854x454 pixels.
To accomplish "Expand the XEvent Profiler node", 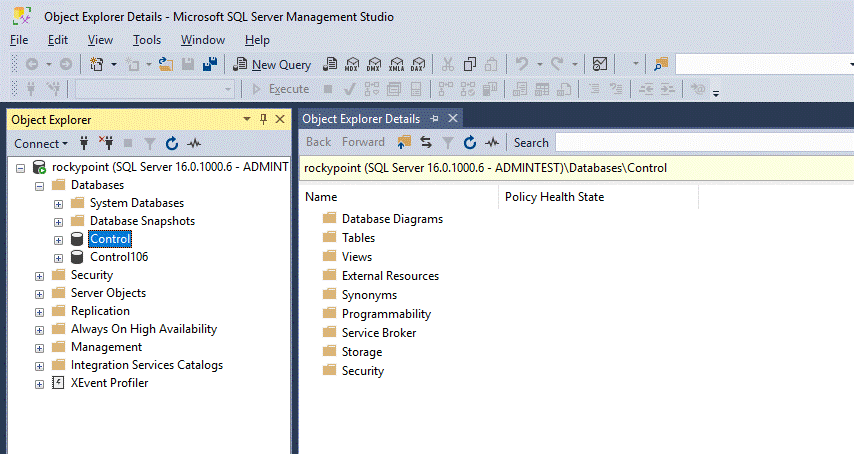I will tap(39, 384).
